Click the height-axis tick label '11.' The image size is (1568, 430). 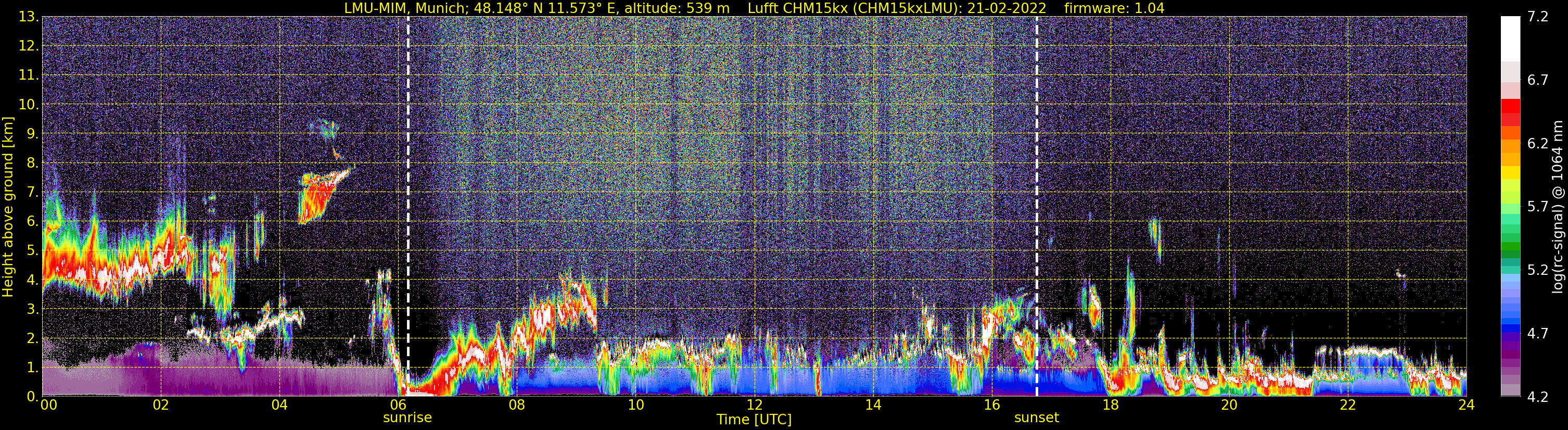(29, 75)
